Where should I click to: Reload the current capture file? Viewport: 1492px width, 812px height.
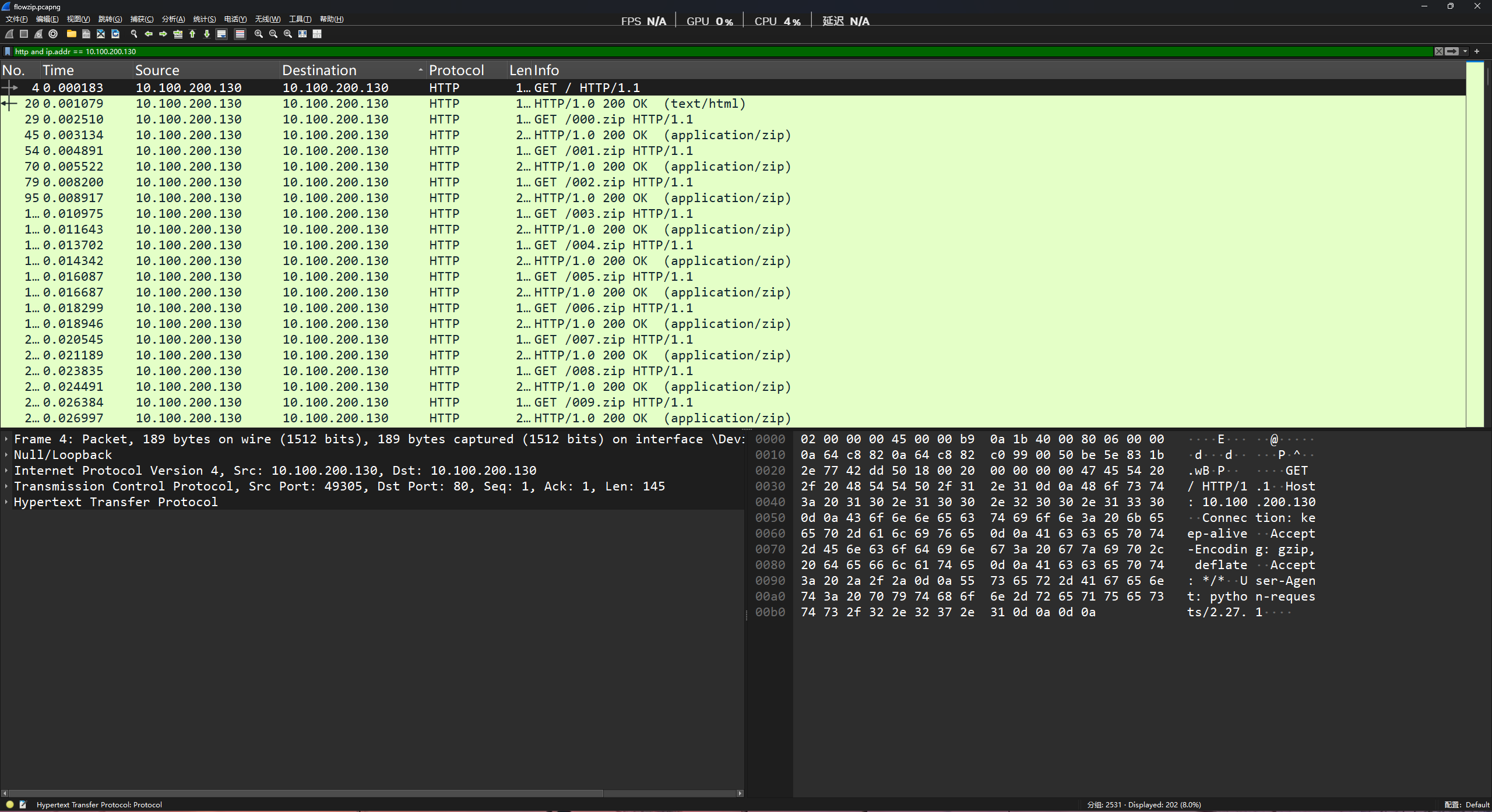[115, 34]
